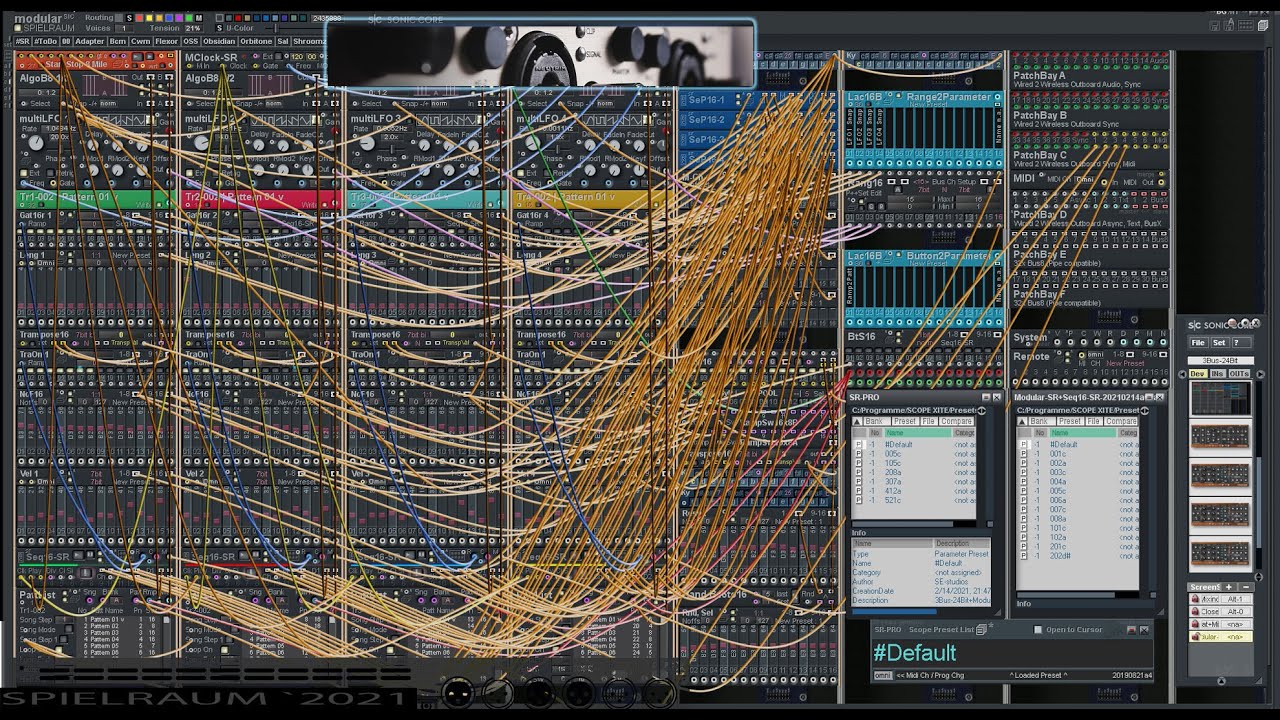Click path circle icon in SR-PRO window

981,411
